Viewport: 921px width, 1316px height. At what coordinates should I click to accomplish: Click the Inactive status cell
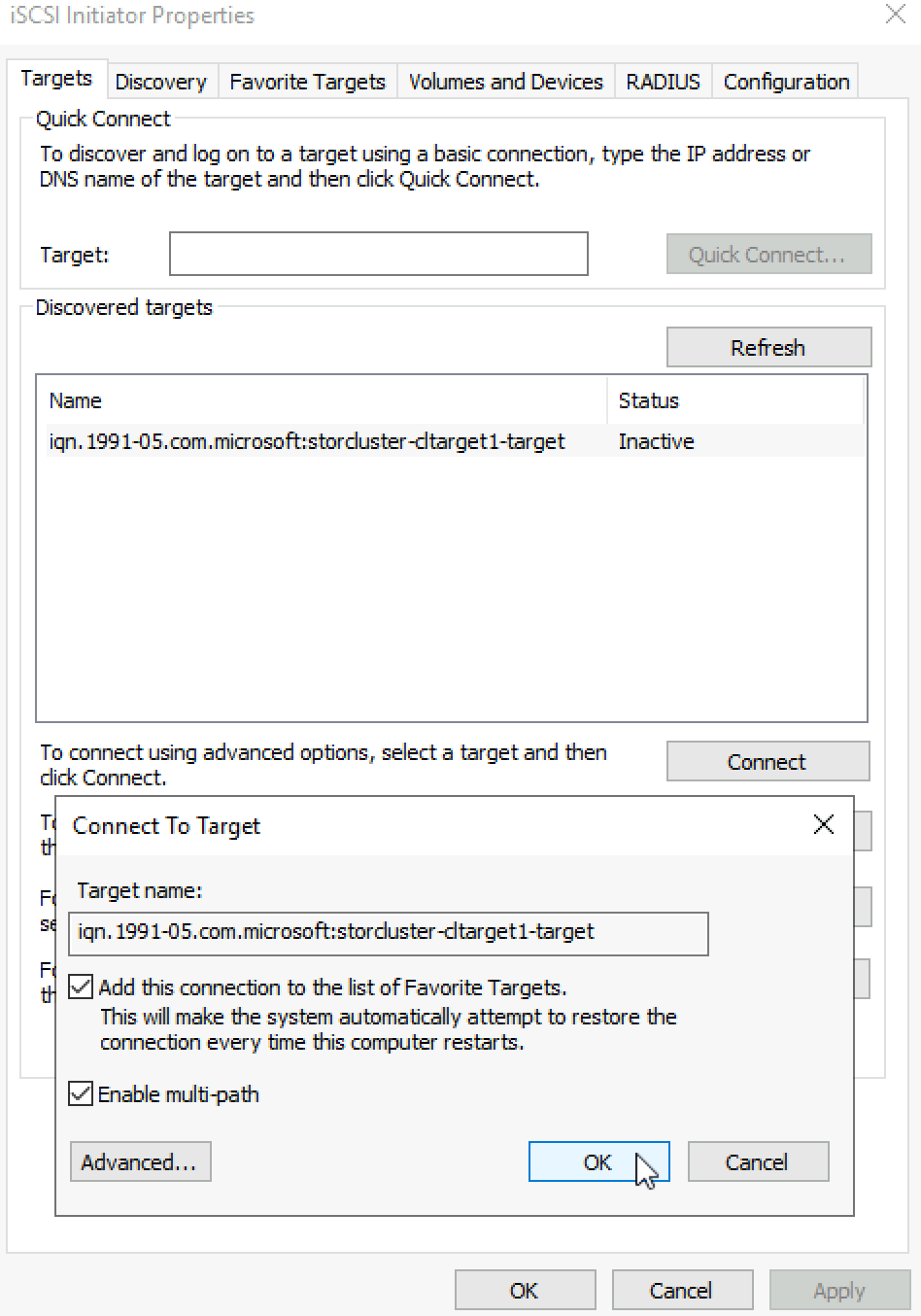click(x=657, y=441)
